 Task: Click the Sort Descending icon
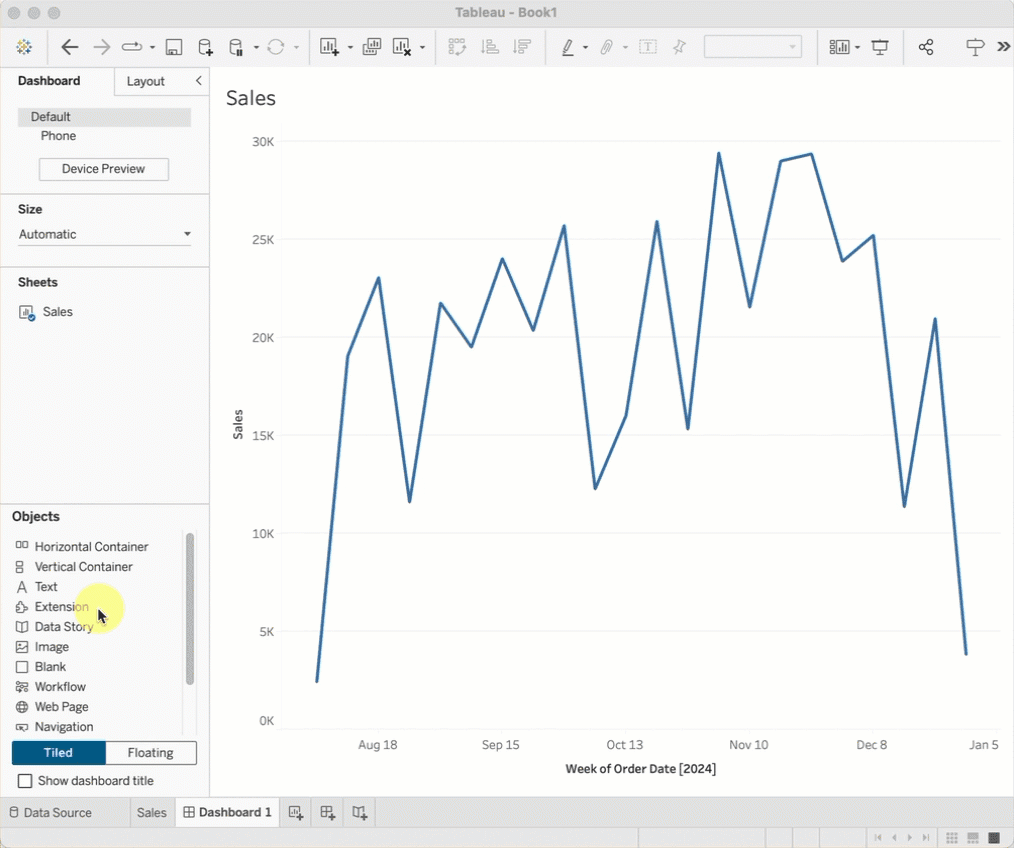(x=521, y=47)
